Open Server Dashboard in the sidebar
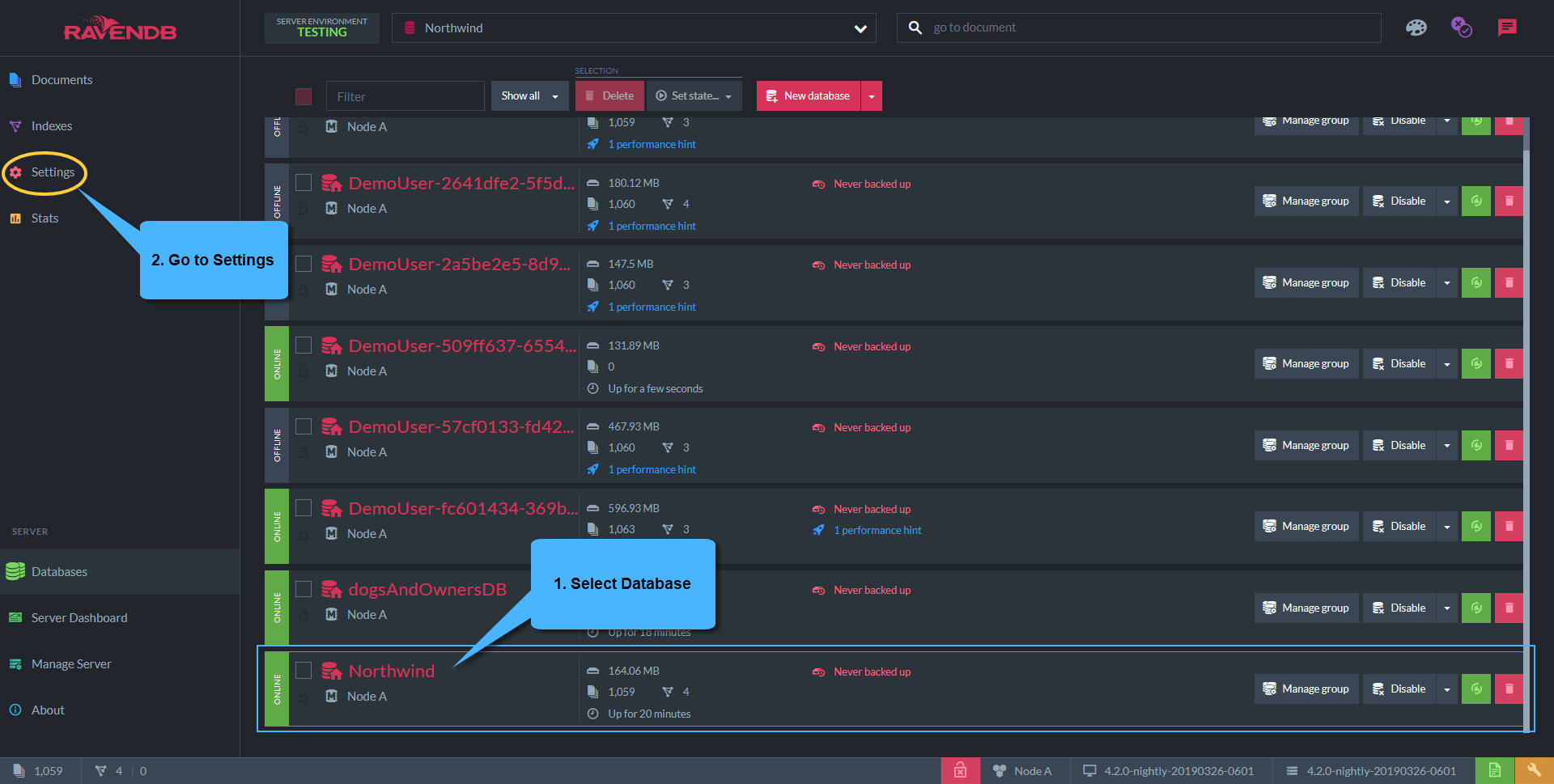 (79, 617)
